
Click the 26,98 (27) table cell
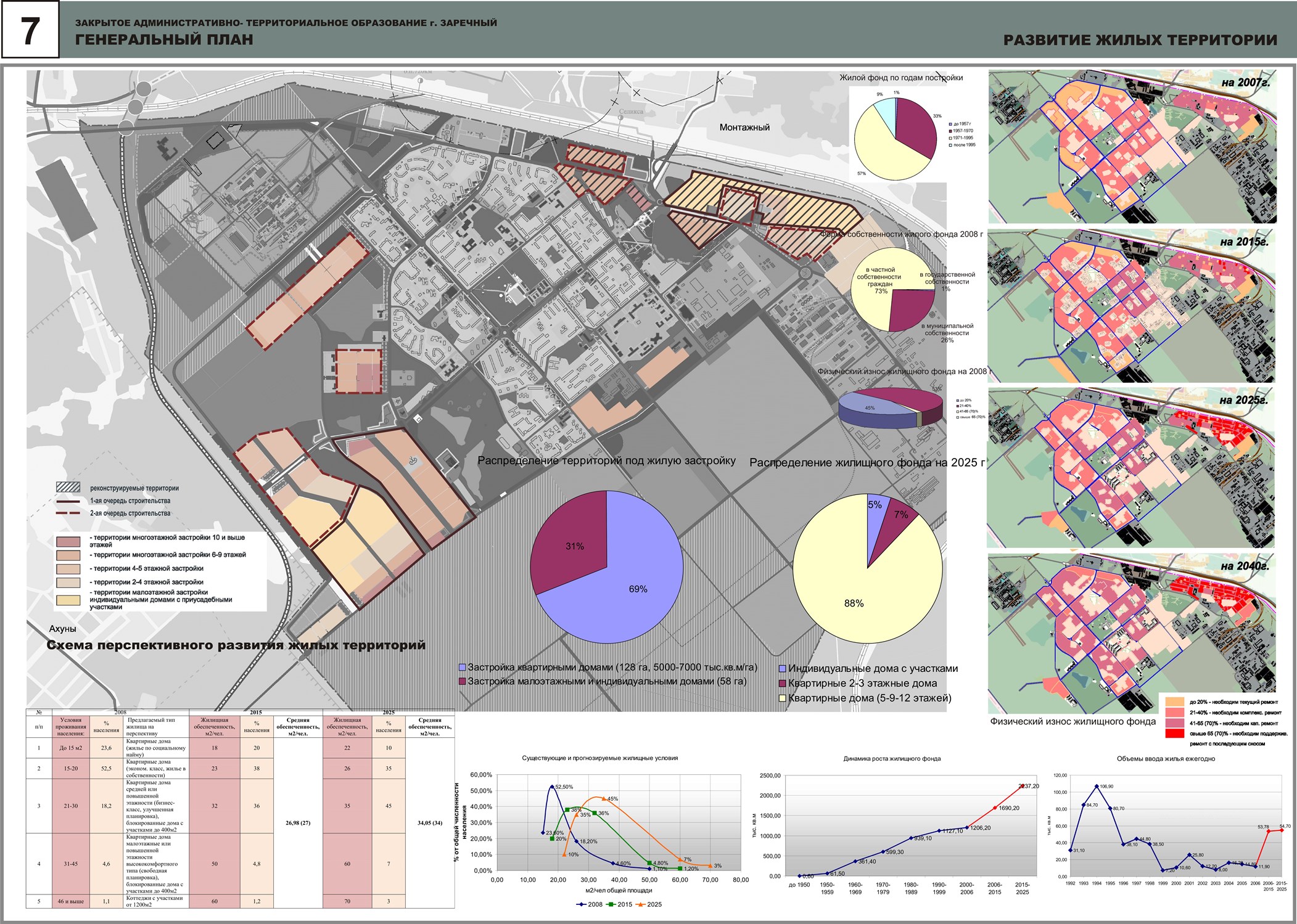point(298,823)
